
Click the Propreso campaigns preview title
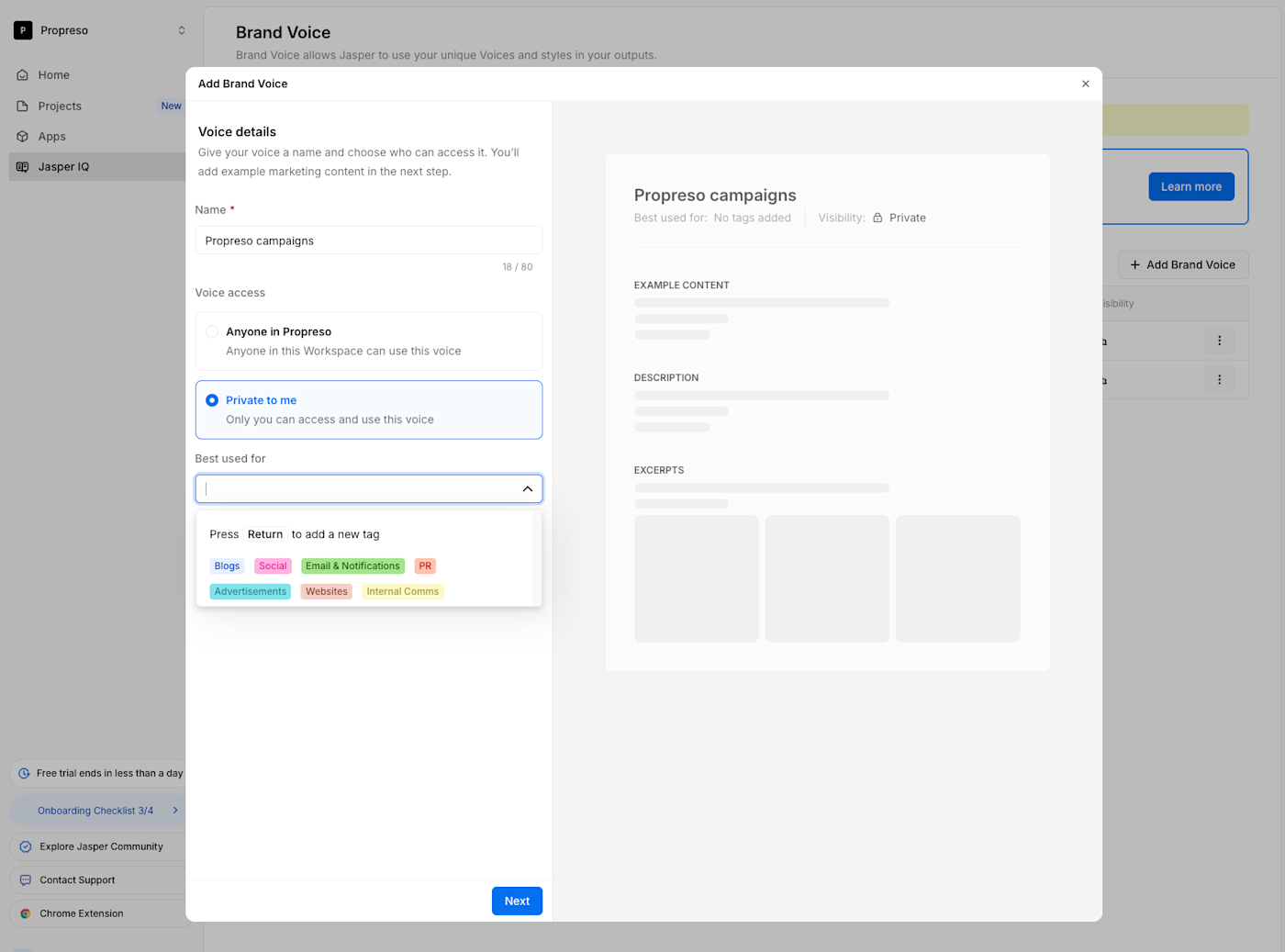[715, 195]
